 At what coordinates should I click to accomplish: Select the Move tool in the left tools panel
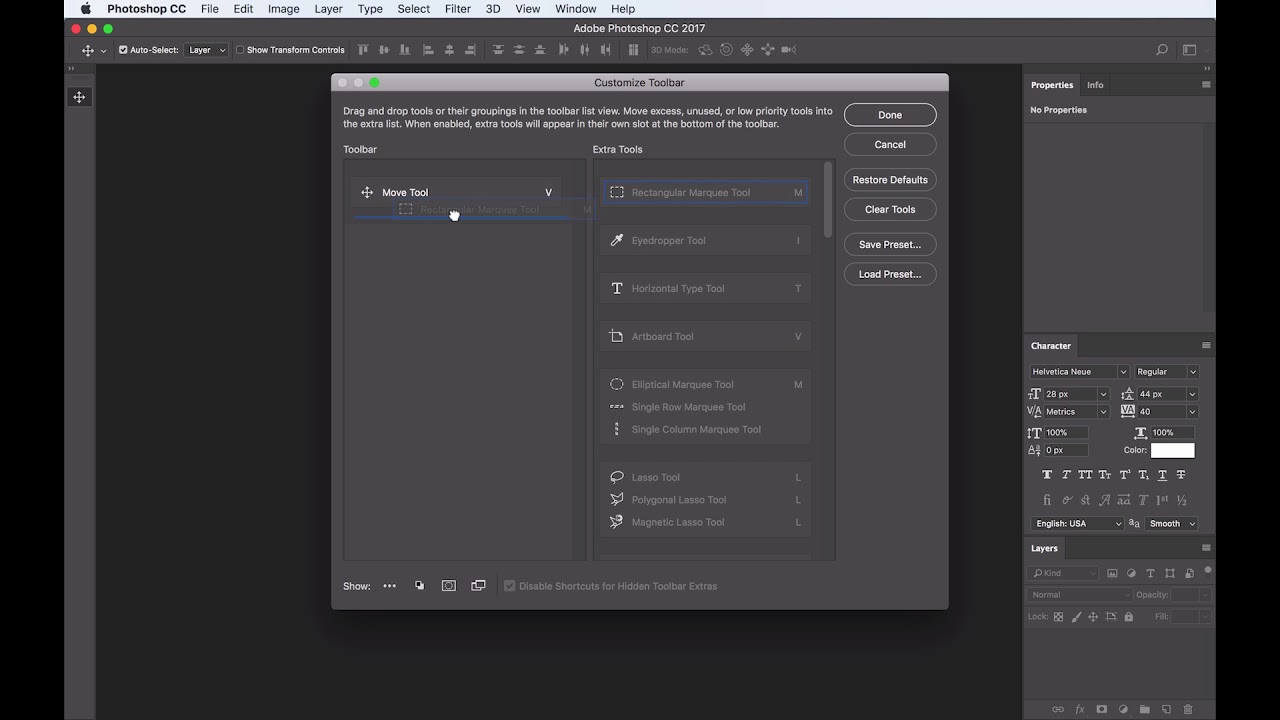(79, 97)
